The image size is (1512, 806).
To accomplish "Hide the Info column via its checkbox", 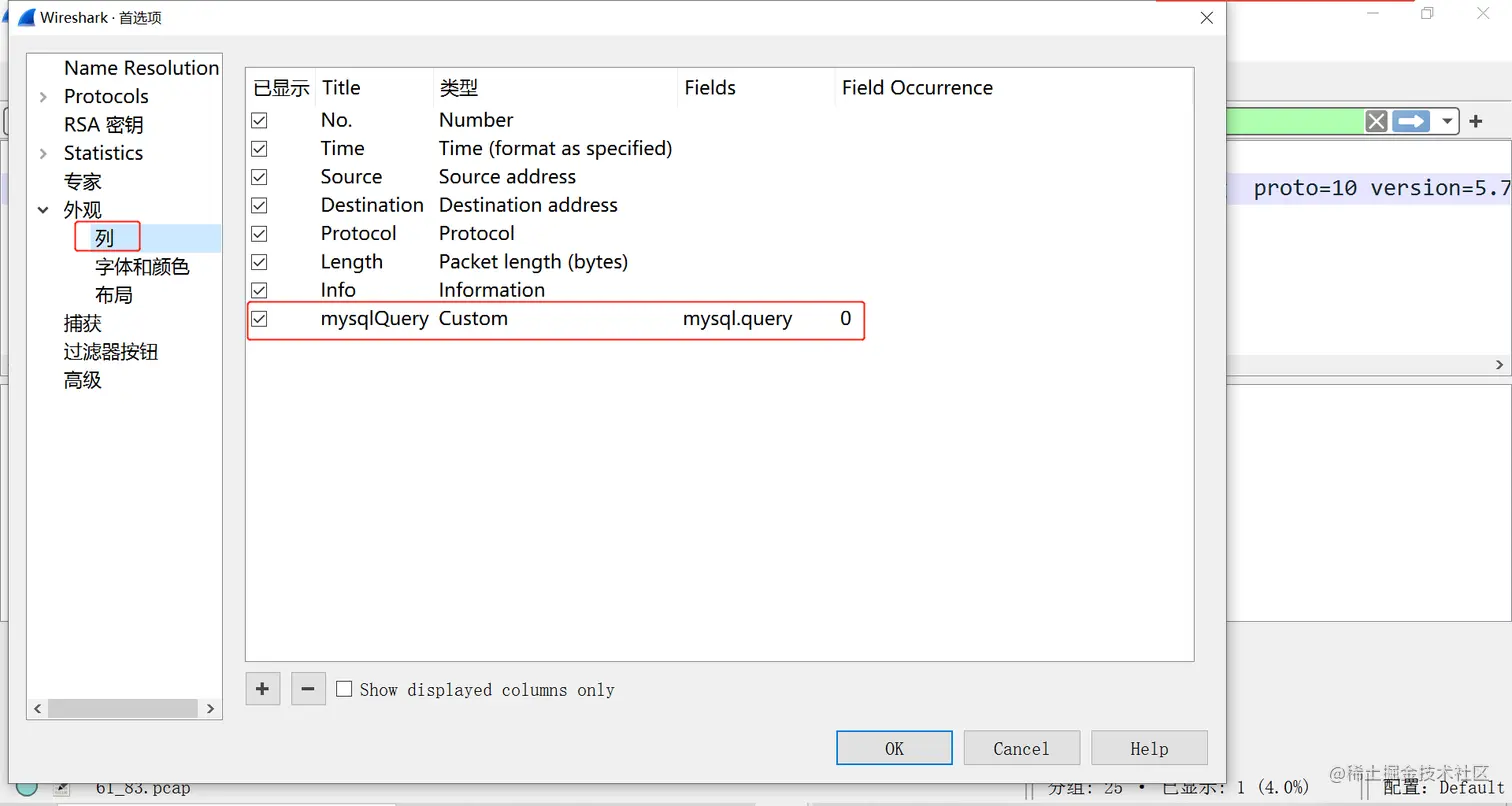I will [259, 290].
